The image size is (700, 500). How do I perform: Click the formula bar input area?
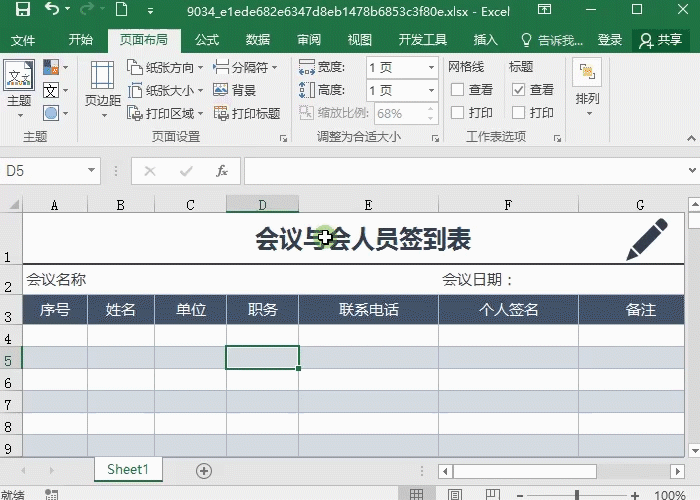[464, 171]
